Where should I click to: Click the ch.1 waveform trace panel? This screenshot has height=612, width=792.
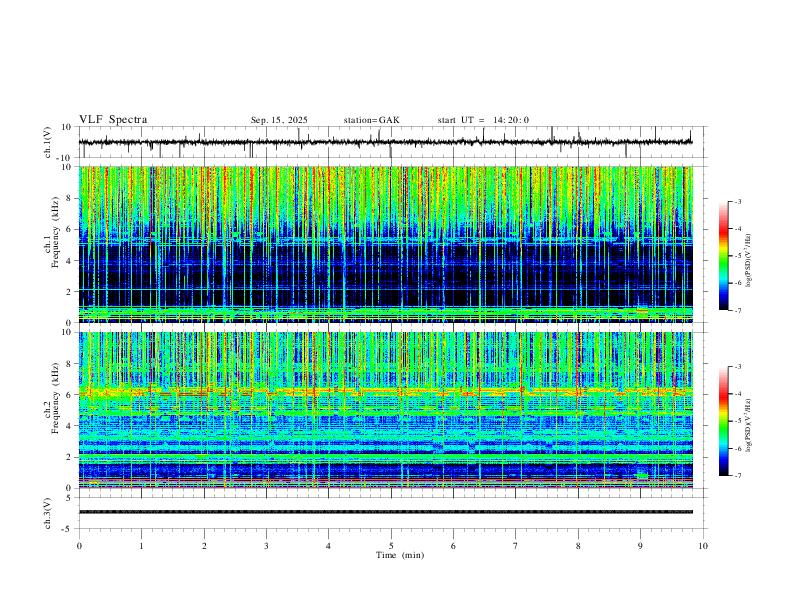tap(393, 142)
